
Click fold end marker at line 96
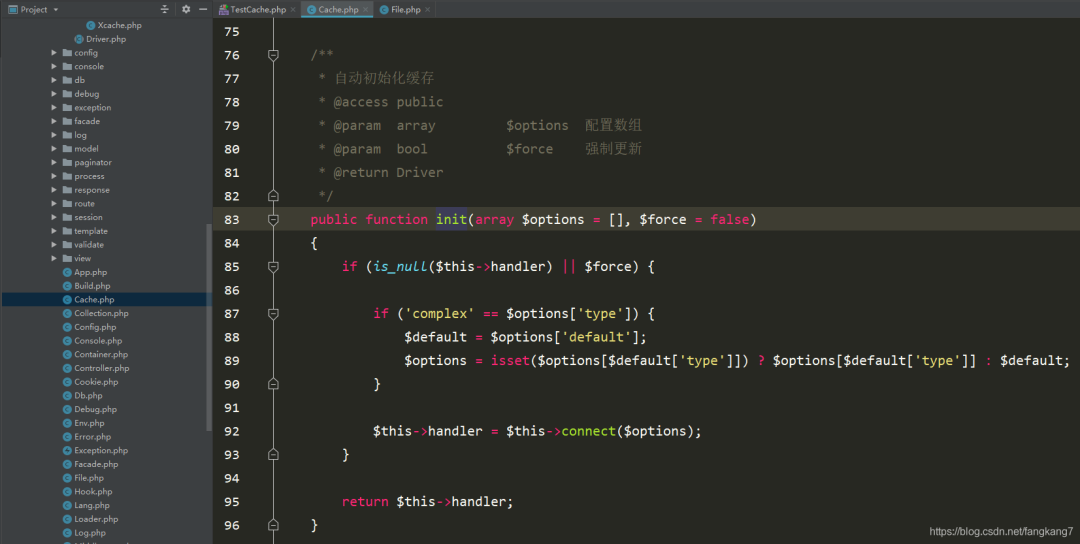273,525
